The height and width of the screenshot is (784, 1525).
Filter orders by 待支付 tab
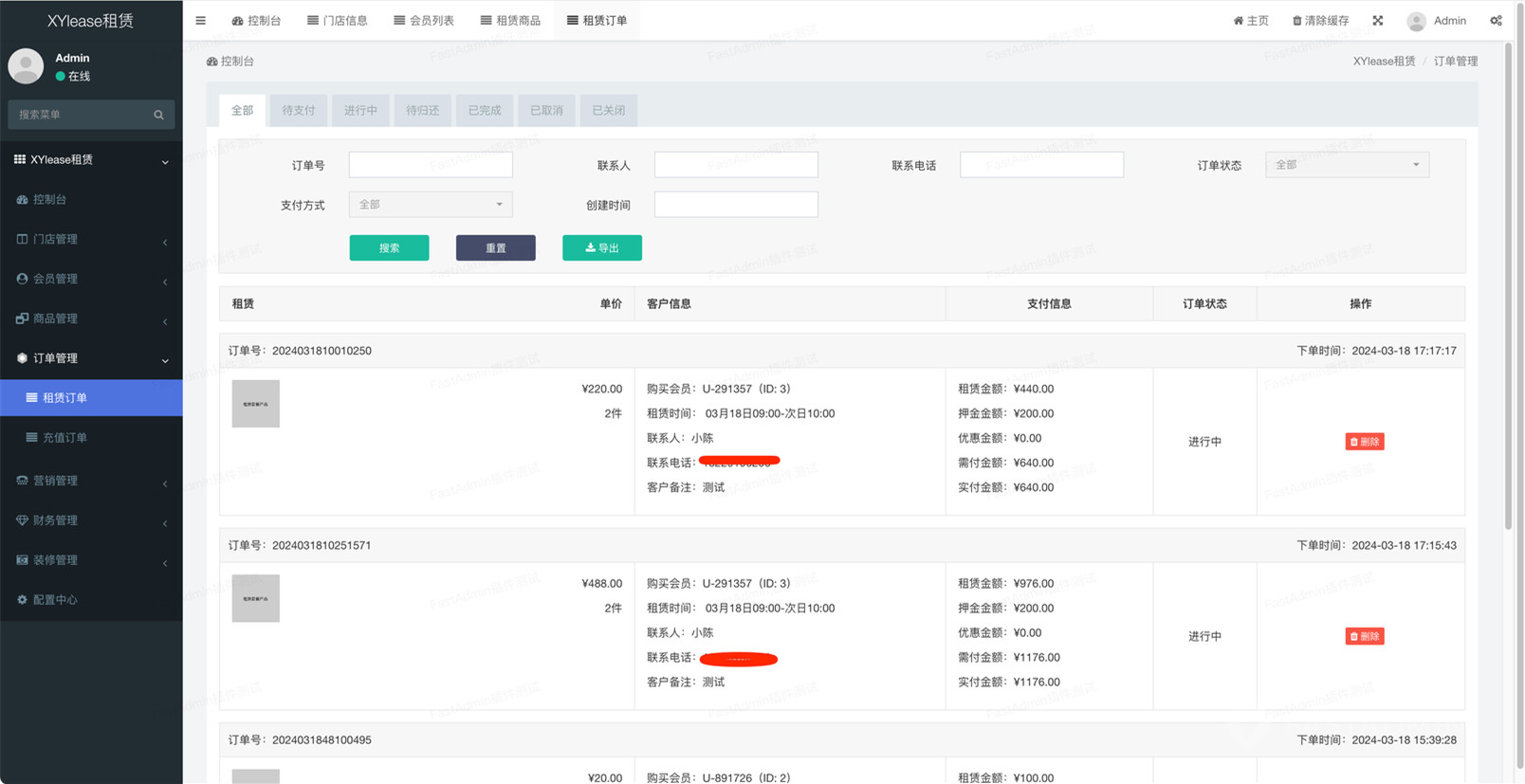(x=299, y=110)
